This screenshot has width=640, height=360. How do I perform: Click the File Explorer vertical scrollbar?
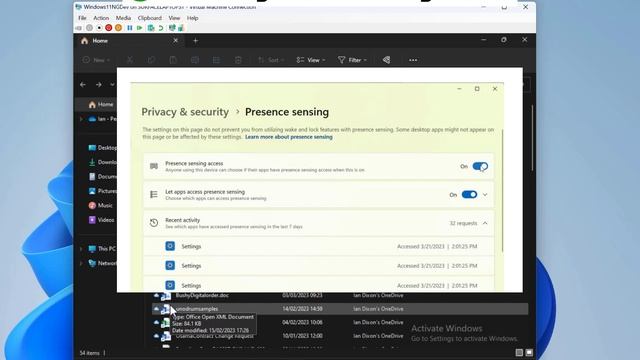click(532, 138)
